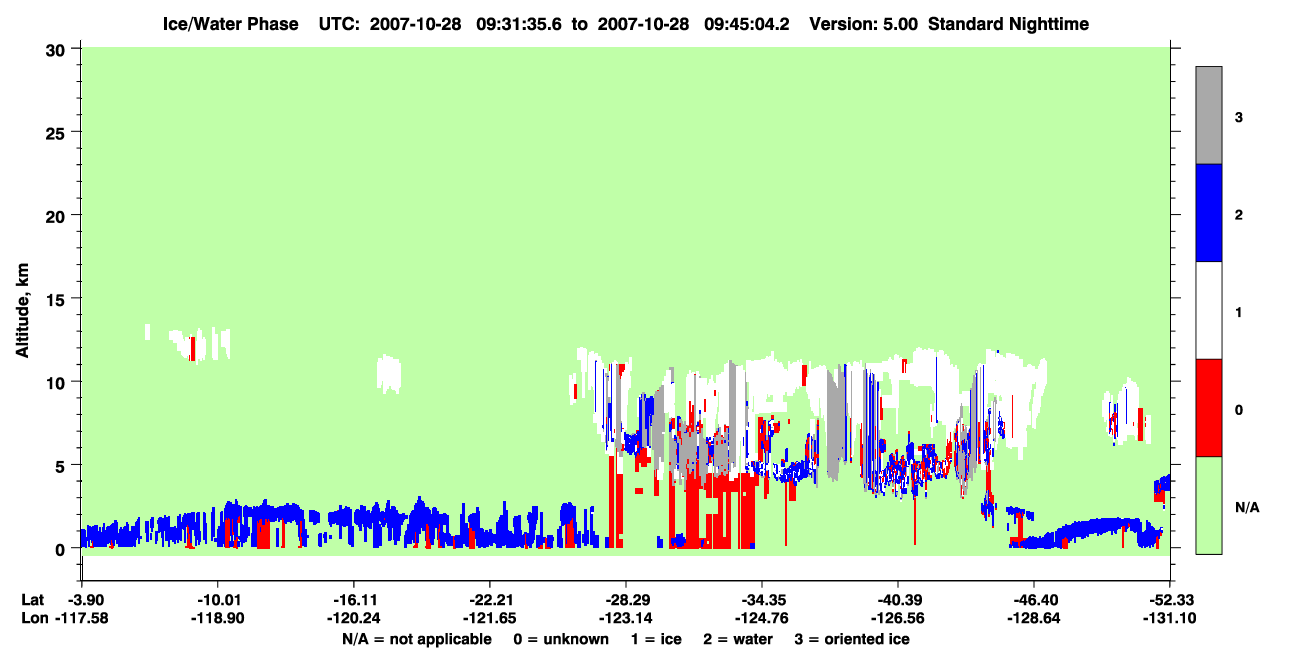Click the longitude label -124.76
The height and width of the screenshot is (667, 1300).
coord(761,618)
